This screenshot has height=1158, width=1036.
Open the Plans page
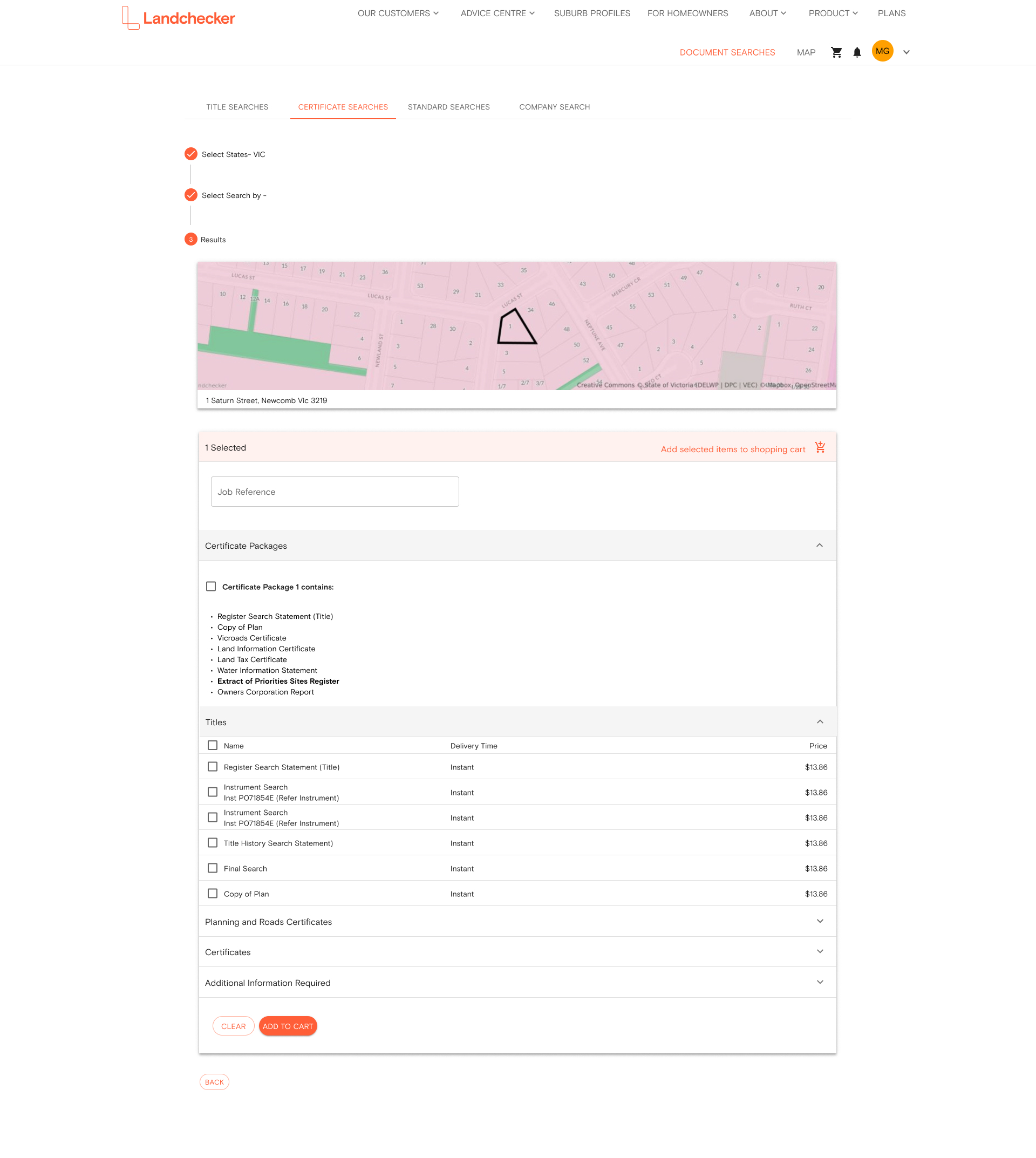[x=891, y=13]
